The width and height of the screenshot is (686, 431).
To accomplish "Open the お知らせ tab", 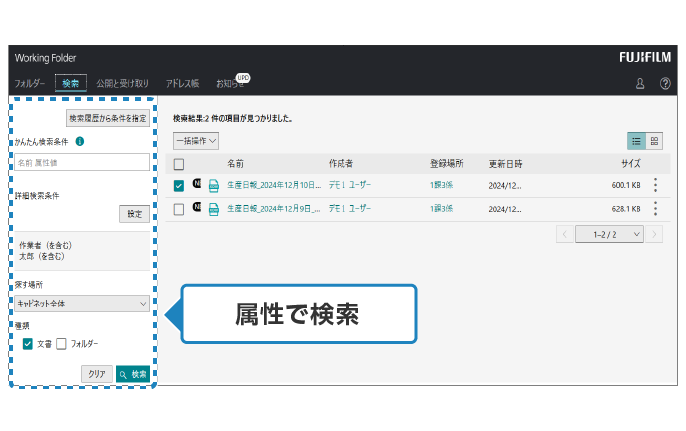I will (x=230, y=83).
